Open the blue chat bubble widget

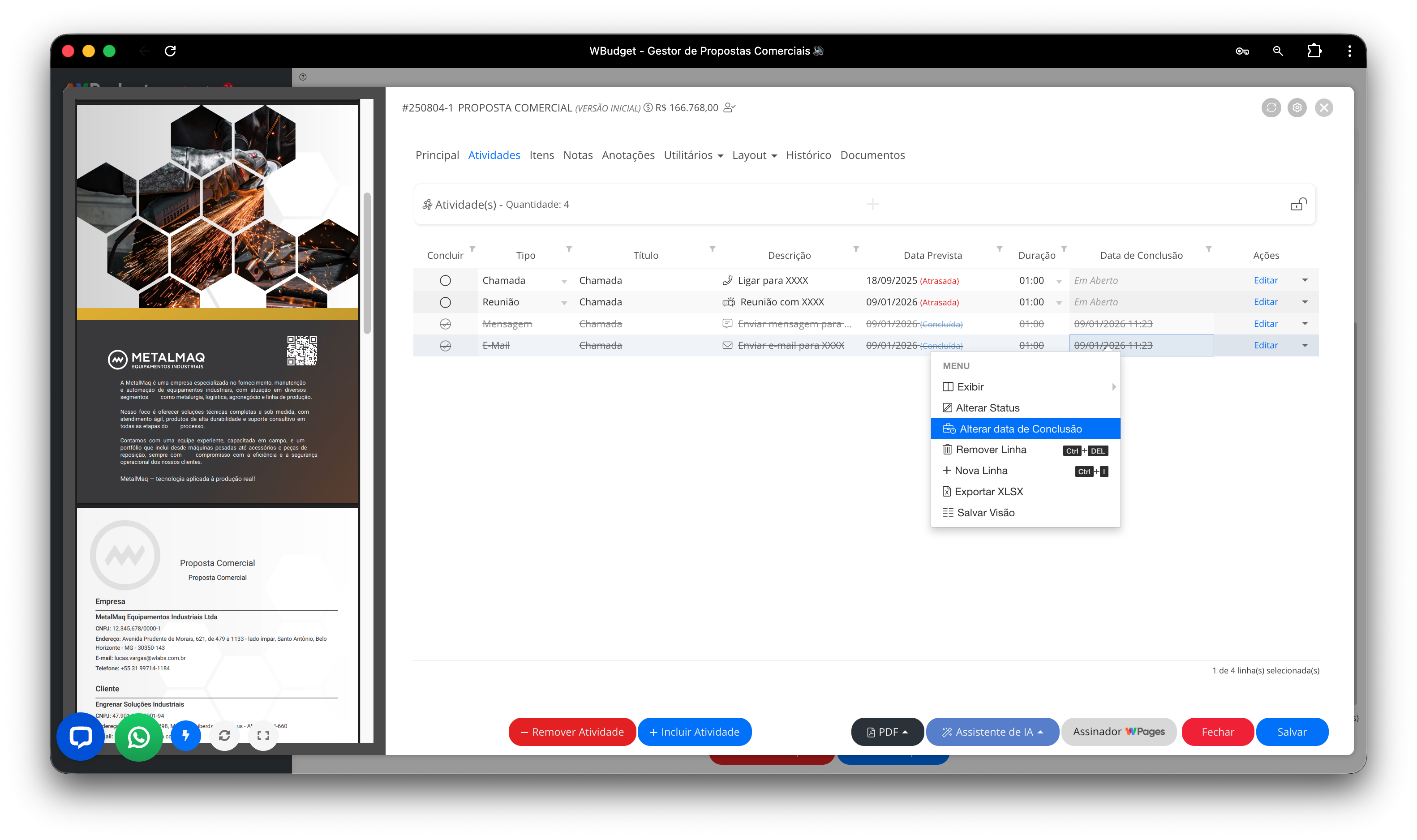pos(80,737)
